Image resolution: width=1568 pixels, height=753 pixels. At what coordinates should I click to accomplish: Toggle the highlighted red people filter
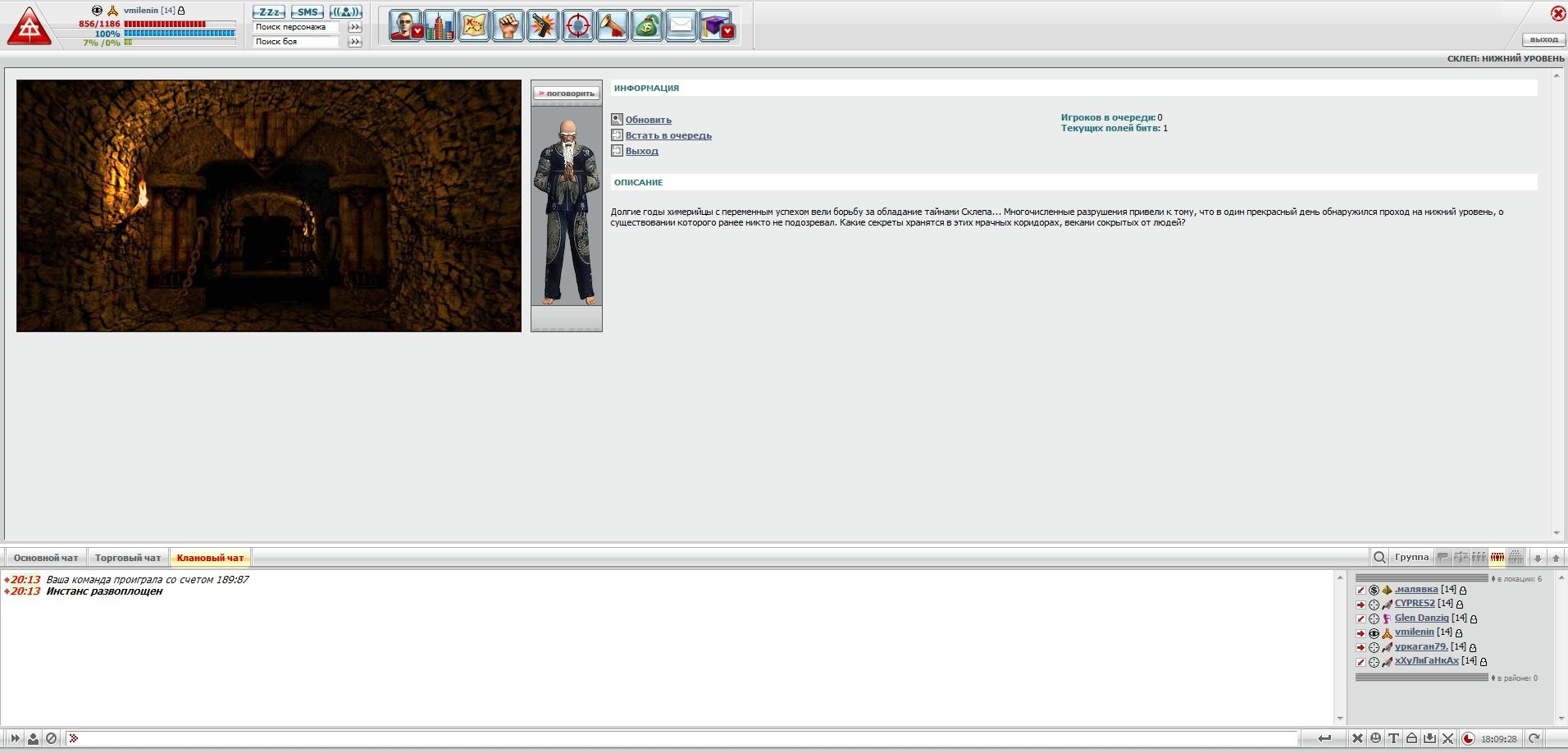pyautogui.click(x=1497, y=558)
